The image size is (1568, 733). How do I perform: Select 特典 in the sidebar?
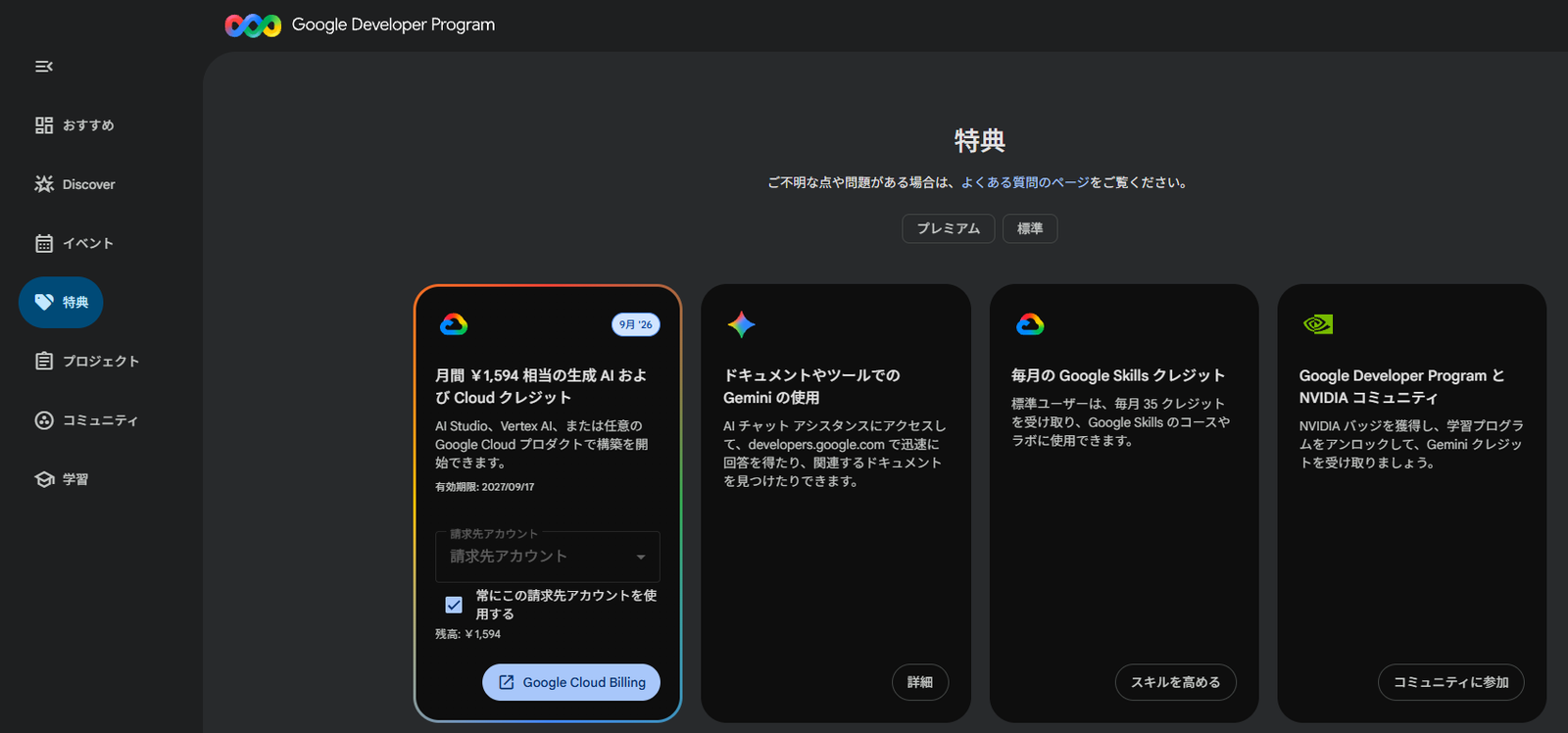(61, 302)
